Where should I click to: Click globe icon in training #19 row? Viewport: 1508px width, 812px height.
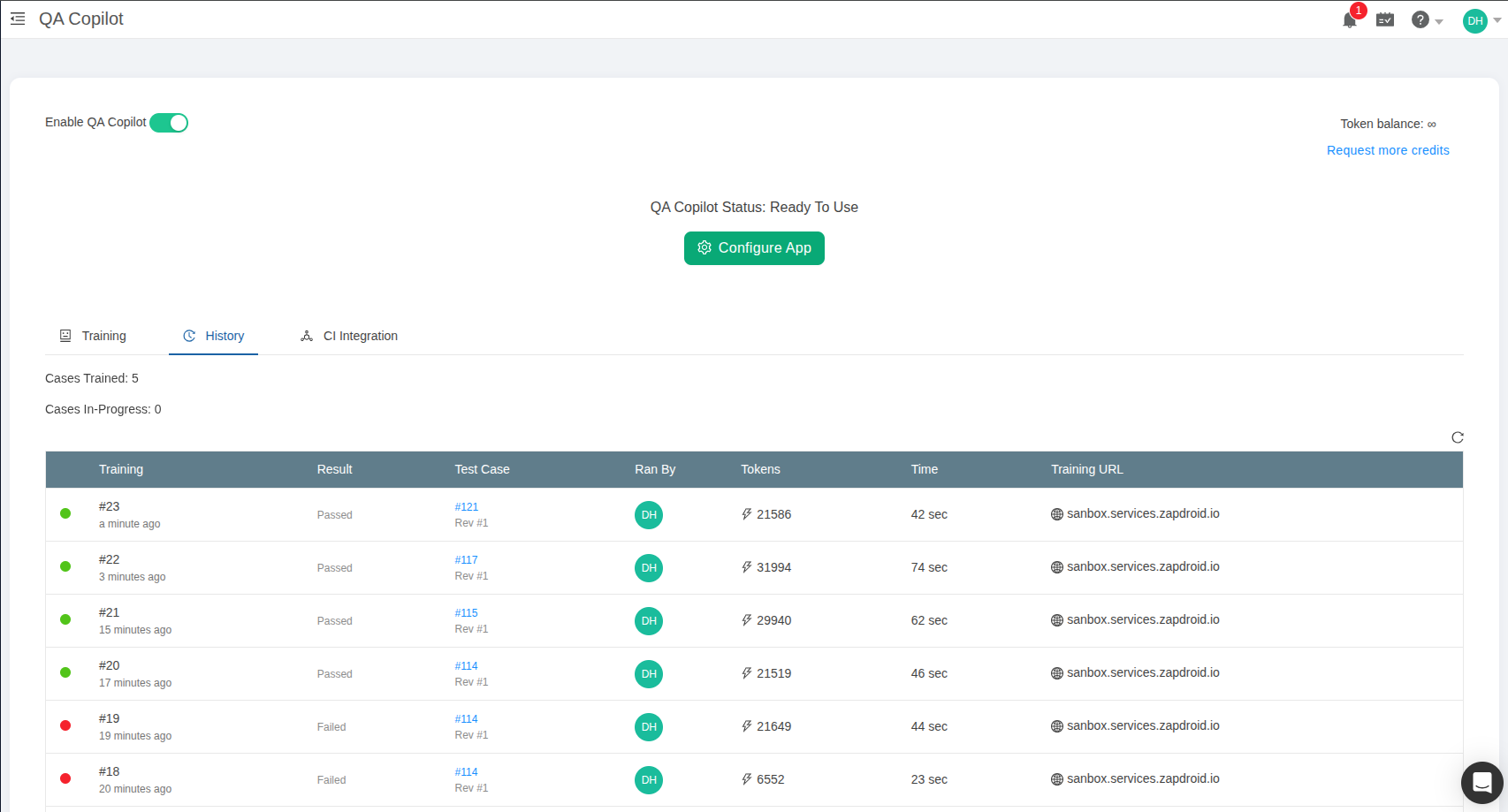click(1057, 726)
